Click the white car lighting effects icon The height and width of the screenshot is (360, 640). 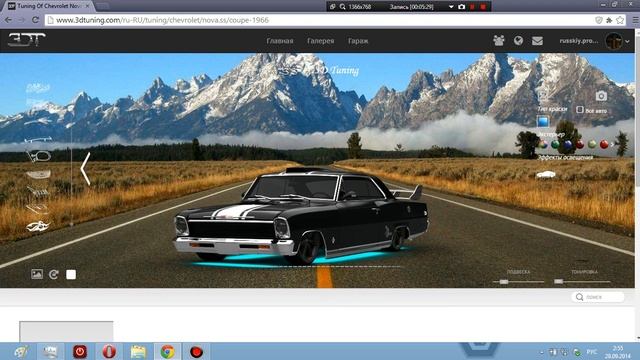[546, 175]
